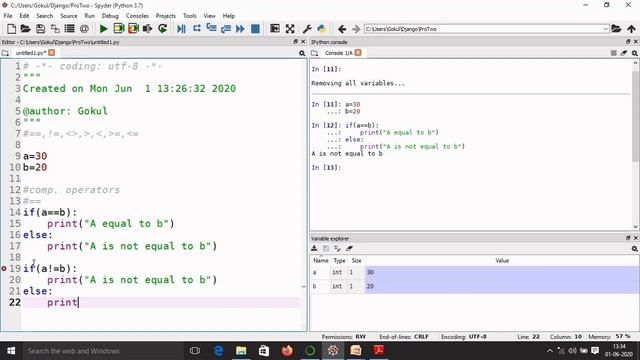Go forward to the next directory
Viewport: 640px width, 360px height.
click(x=356, y=29)
